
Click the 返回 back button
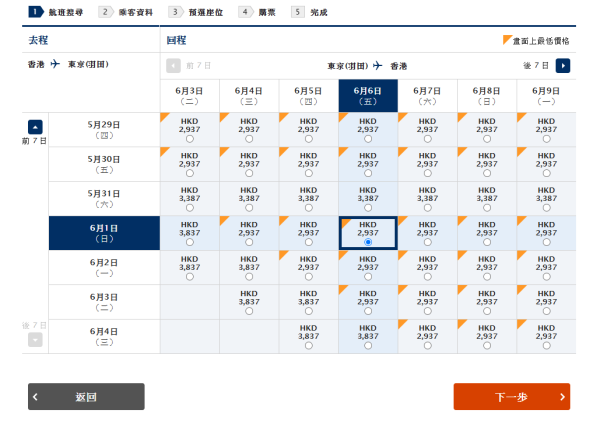(86, 397)
